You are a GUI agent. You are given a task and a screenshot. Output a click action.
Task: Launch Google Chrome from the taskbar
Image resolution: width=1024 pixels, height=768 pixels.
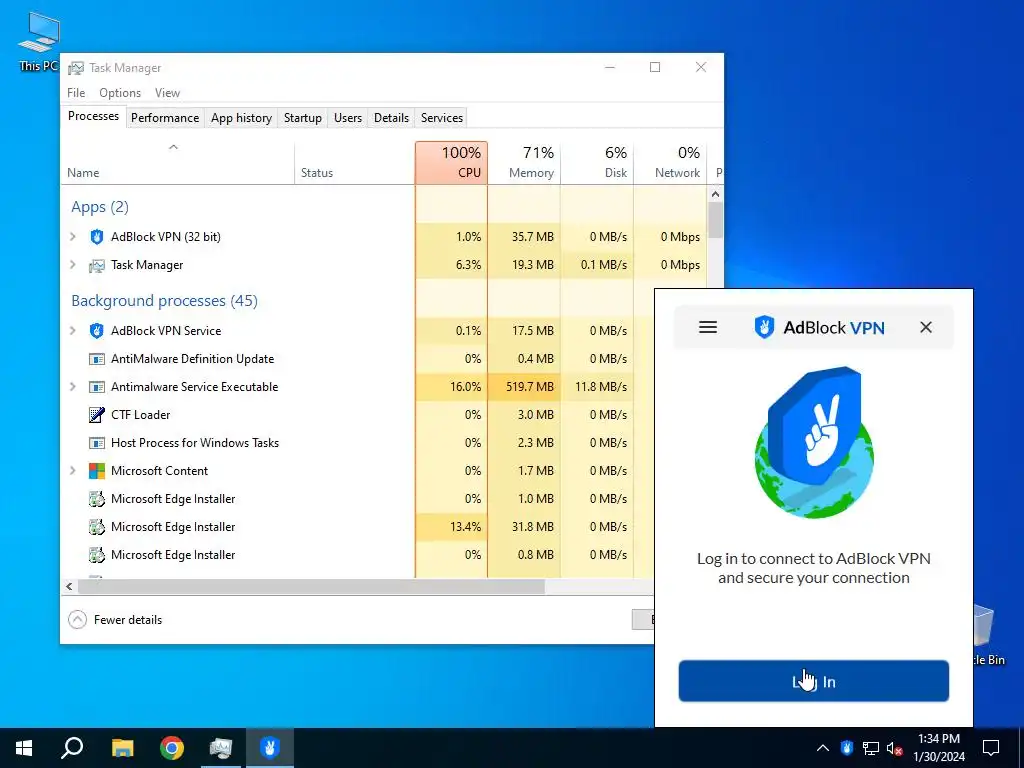[x=172, y=748]
